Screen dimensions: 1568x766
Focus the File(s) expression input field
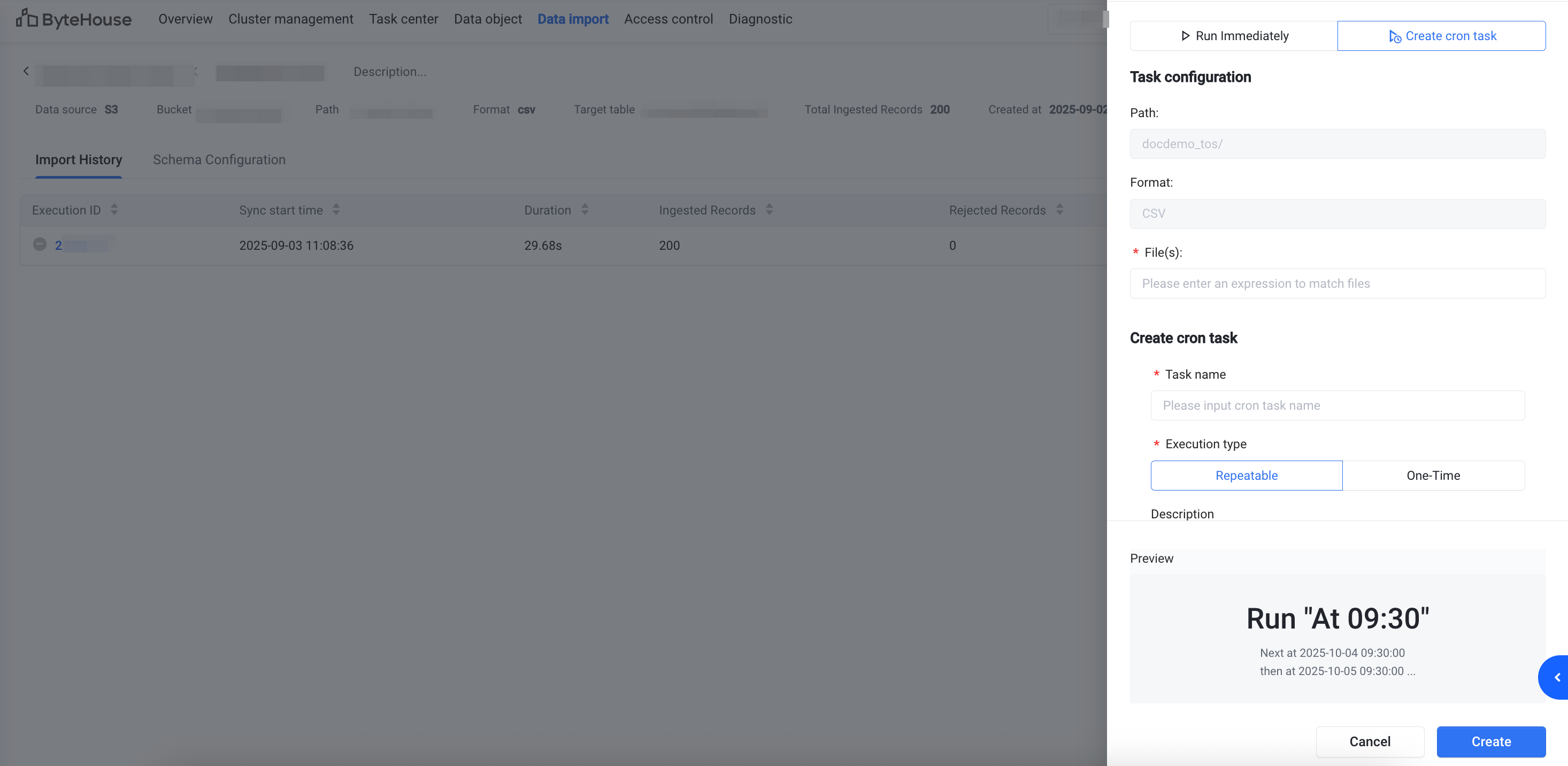1338,283
